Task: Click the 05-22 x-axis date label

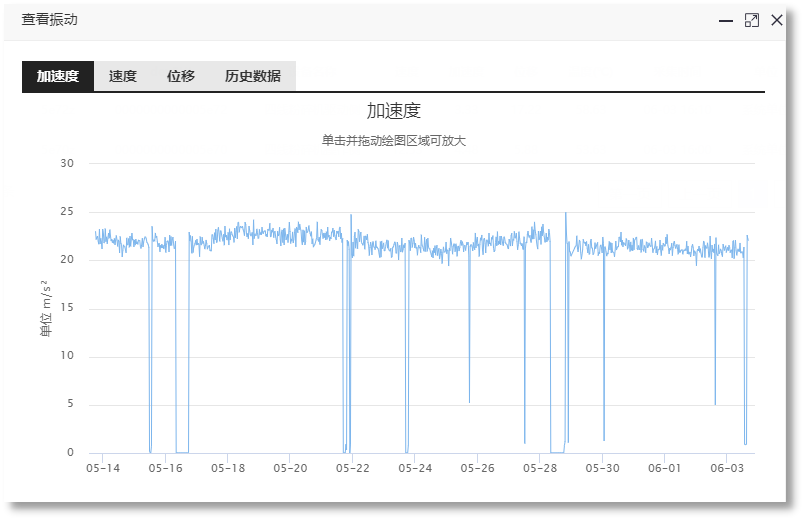Action: [x=352, y=468]
